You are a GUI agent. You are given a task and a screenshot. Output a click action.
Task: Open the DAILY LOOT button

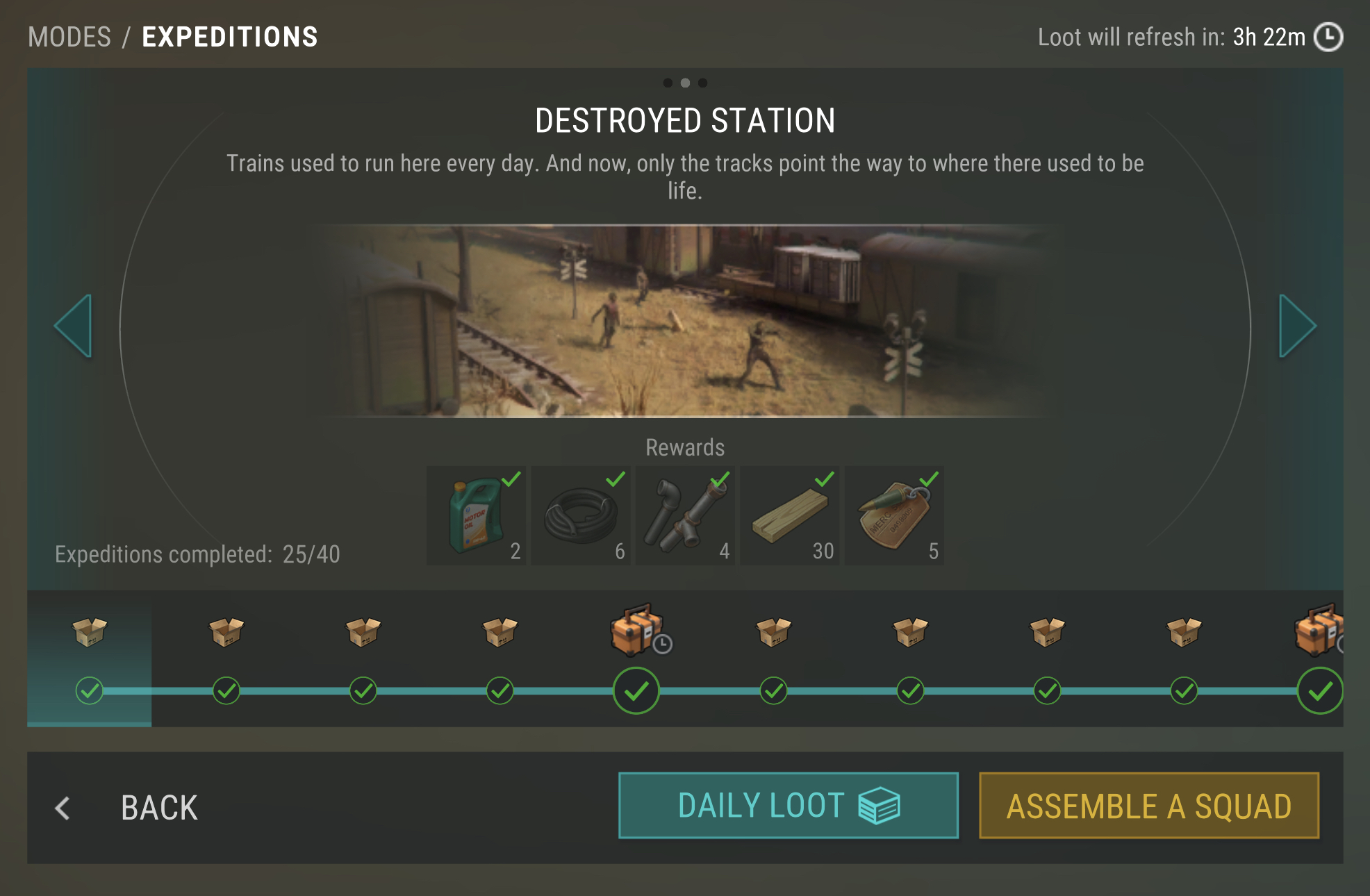789,806
